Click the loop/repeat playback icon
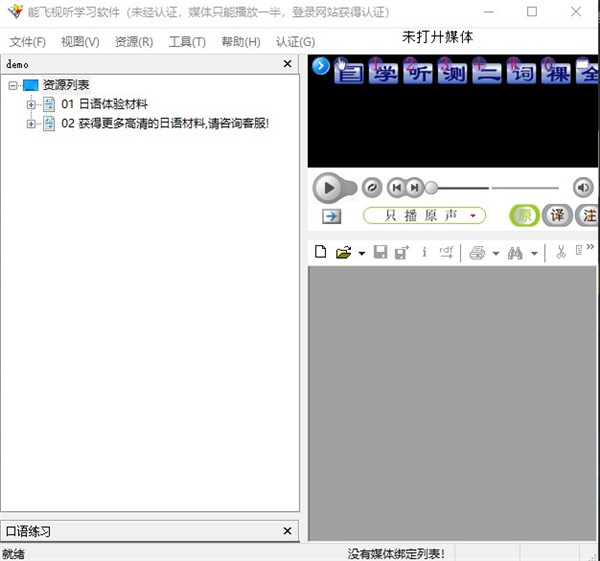This screenshot has width=600, height=561. pos(371,187)
